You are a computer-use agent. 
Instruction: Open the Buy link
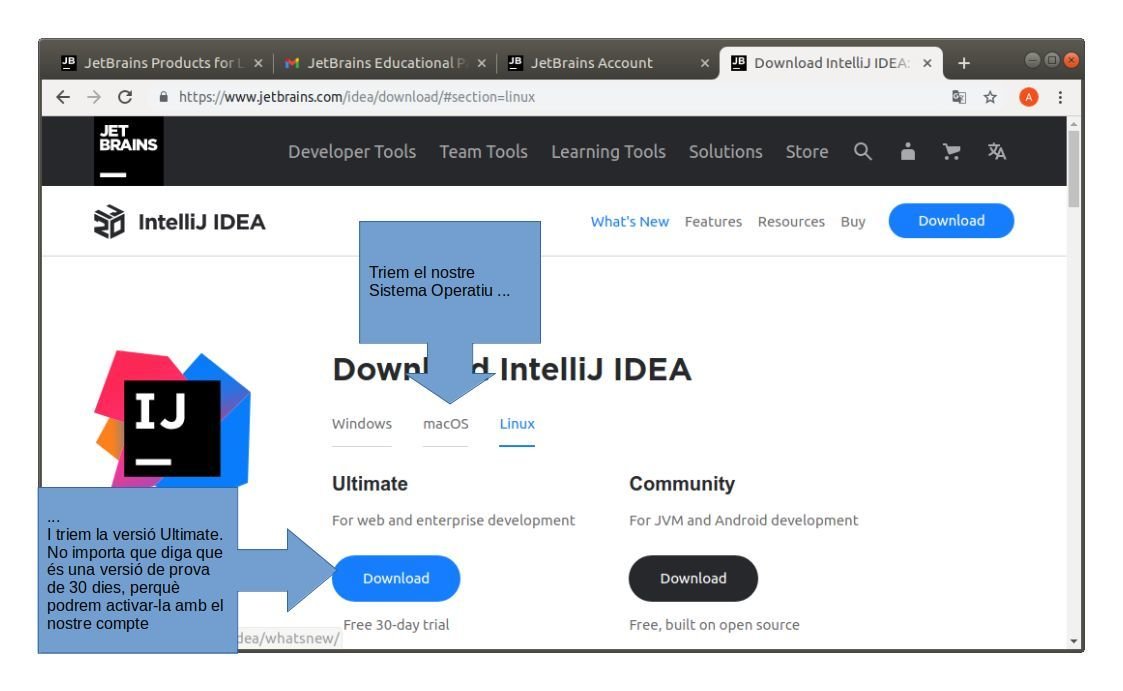(853, 222)
